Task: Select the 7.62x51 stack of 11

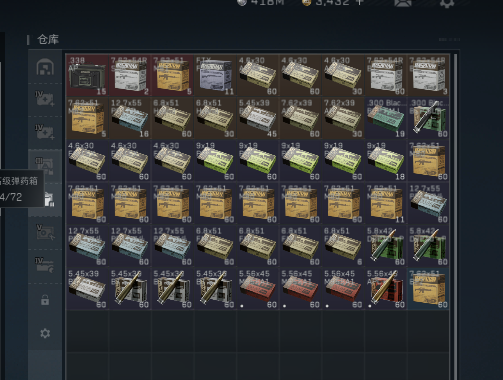Action: pos(386,203)
